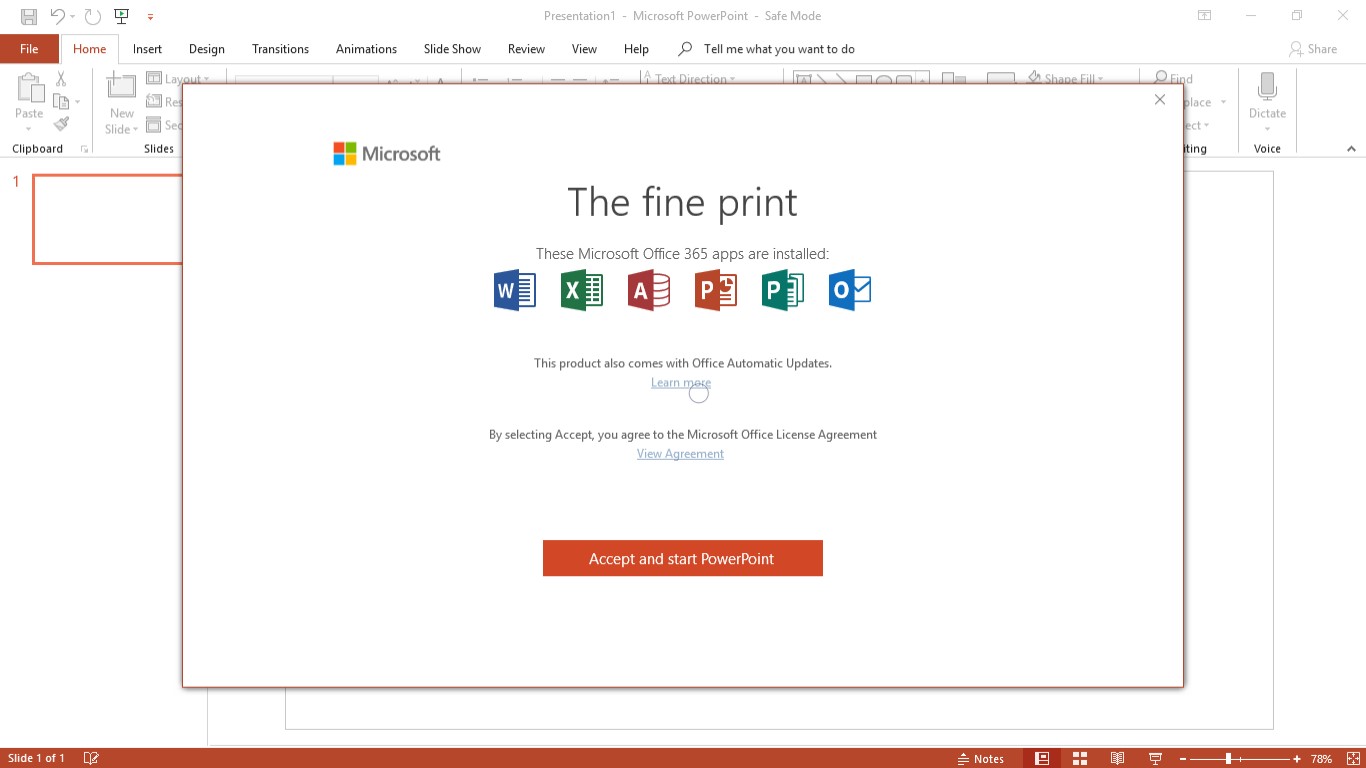Close the fine print dialog

pyautogui.click(x=1160, y=99)
